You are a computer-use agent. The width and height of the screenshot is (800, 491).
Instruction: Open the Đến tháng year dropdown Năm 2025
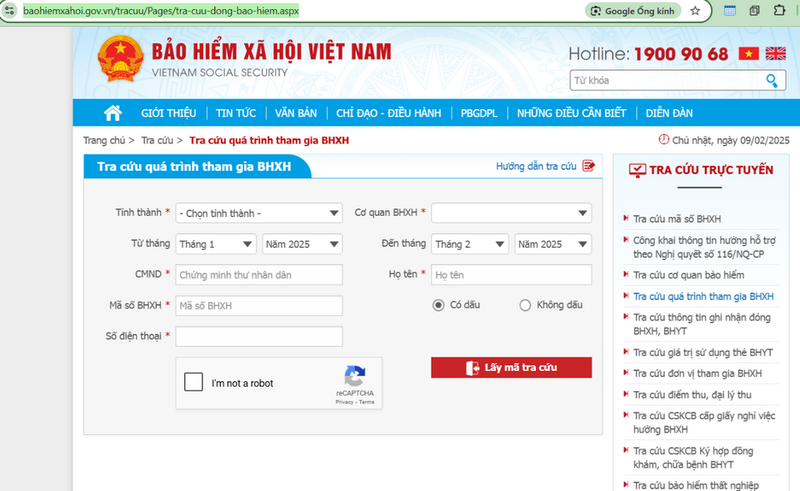553,244
